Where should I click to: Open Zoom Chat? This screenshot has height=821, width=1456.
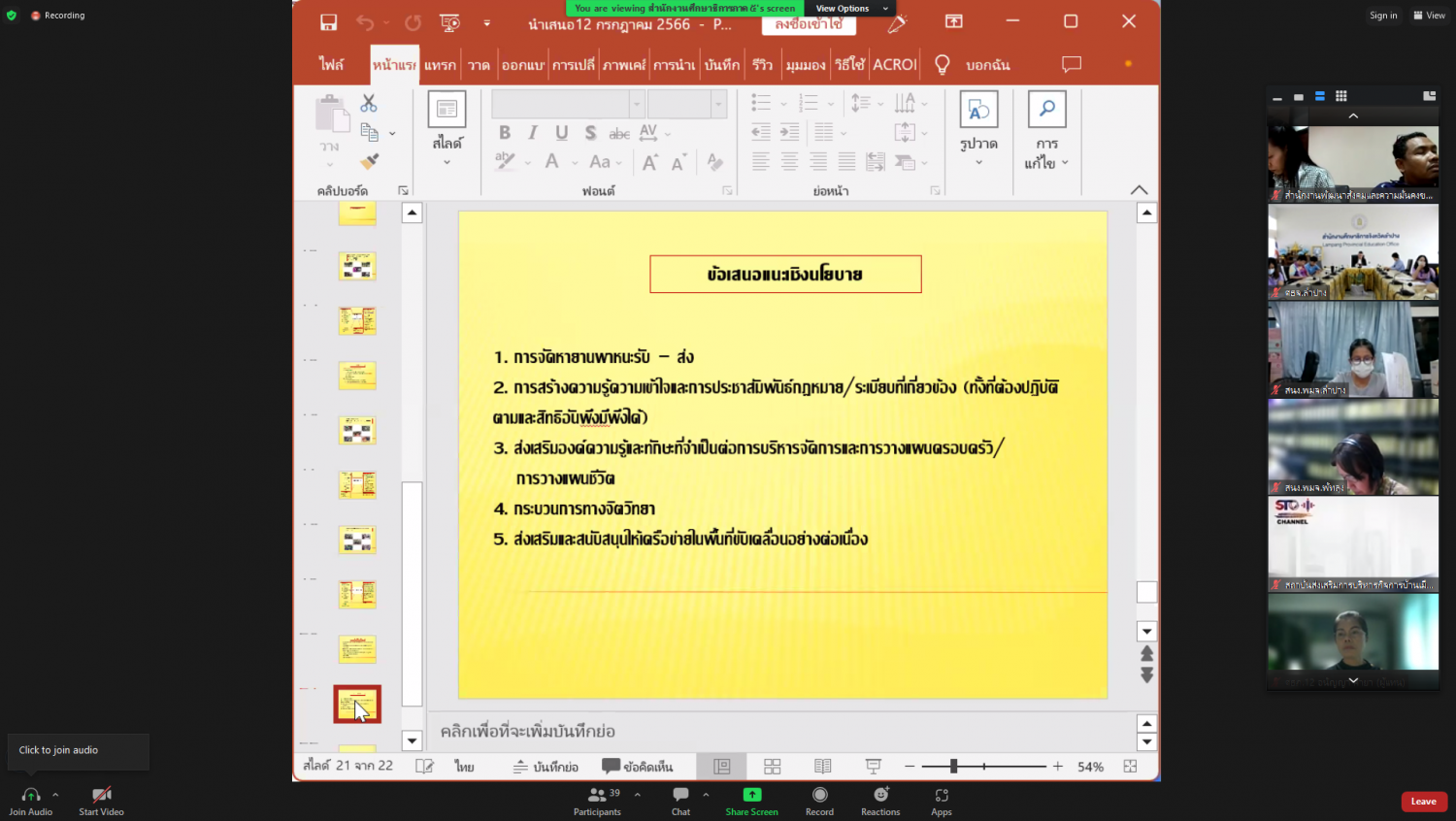(680, 801)
